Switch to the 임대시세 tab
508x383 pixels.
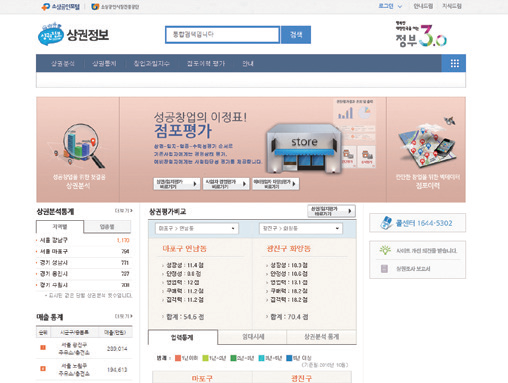pos(253,337)
